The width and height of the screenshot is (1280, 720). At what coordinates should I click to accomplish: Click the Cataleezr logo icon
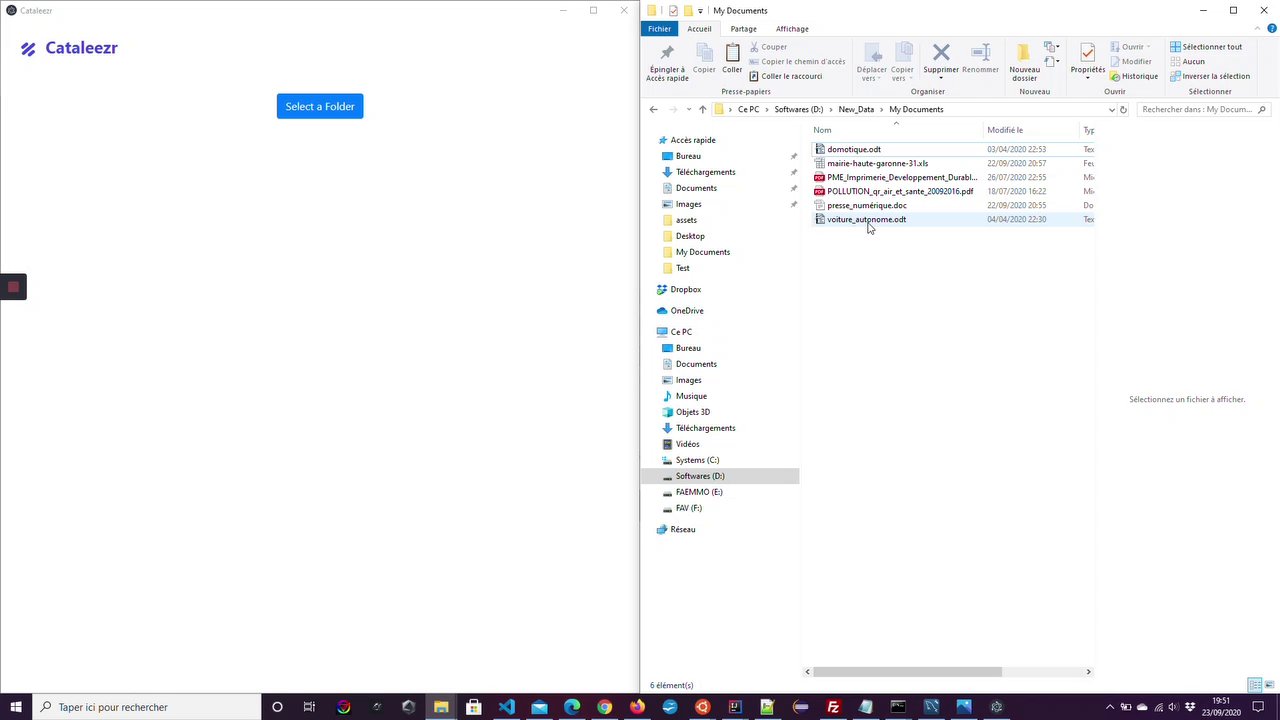tap(28, 49)
